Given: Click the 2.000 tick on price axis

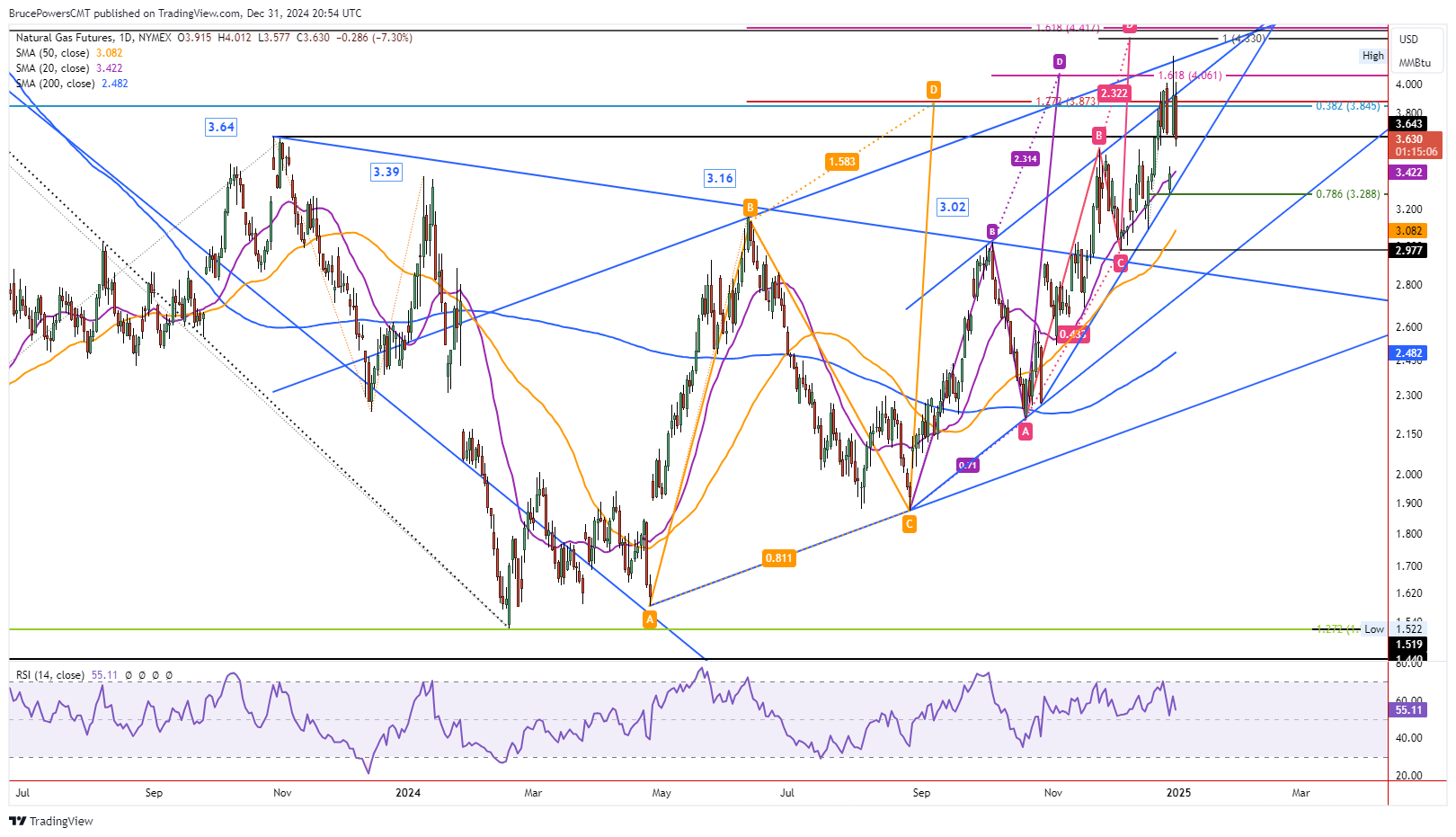Looking at the screenshot, I should point(1408,475).
